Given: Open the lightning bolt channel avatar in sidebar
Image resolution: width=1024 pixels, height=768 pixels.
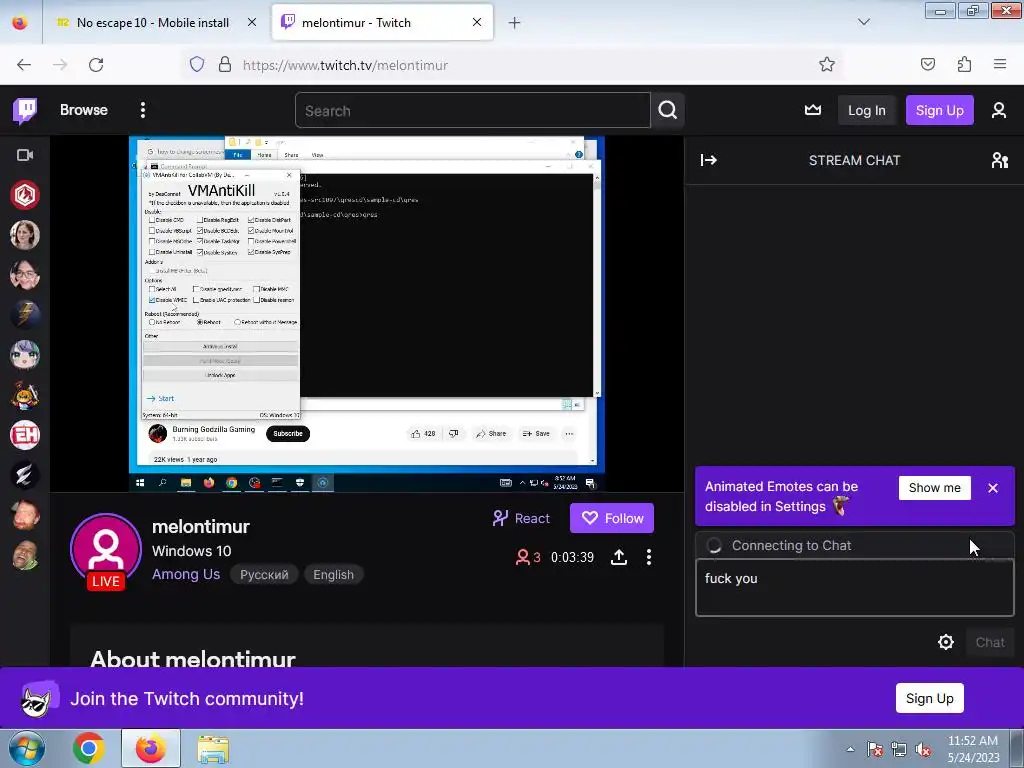Looking at the screenshot, I should [x=25, y=315].
